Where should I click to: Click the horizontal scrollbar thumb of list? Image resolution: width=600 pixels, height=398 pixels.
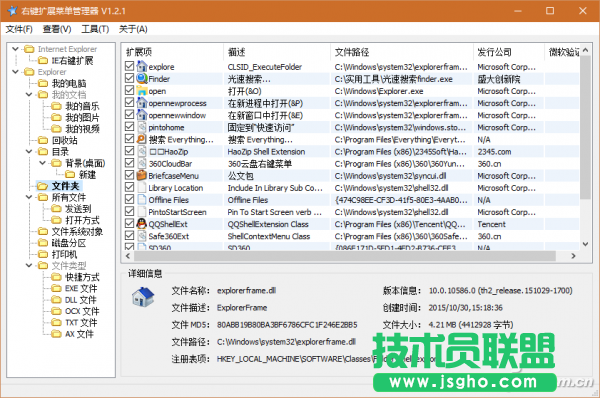[x=344, y=256]
